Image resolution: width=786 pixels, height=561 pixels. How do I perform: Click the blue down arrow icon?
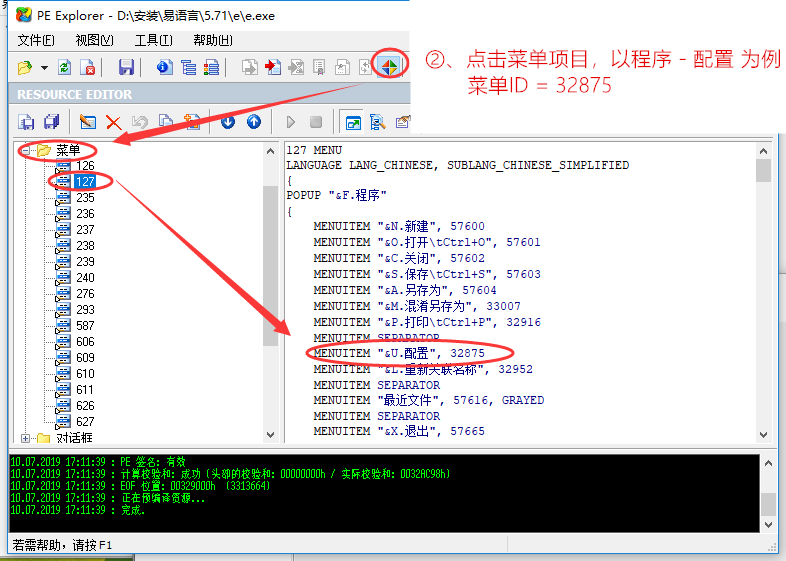click(x=228, y=122)
